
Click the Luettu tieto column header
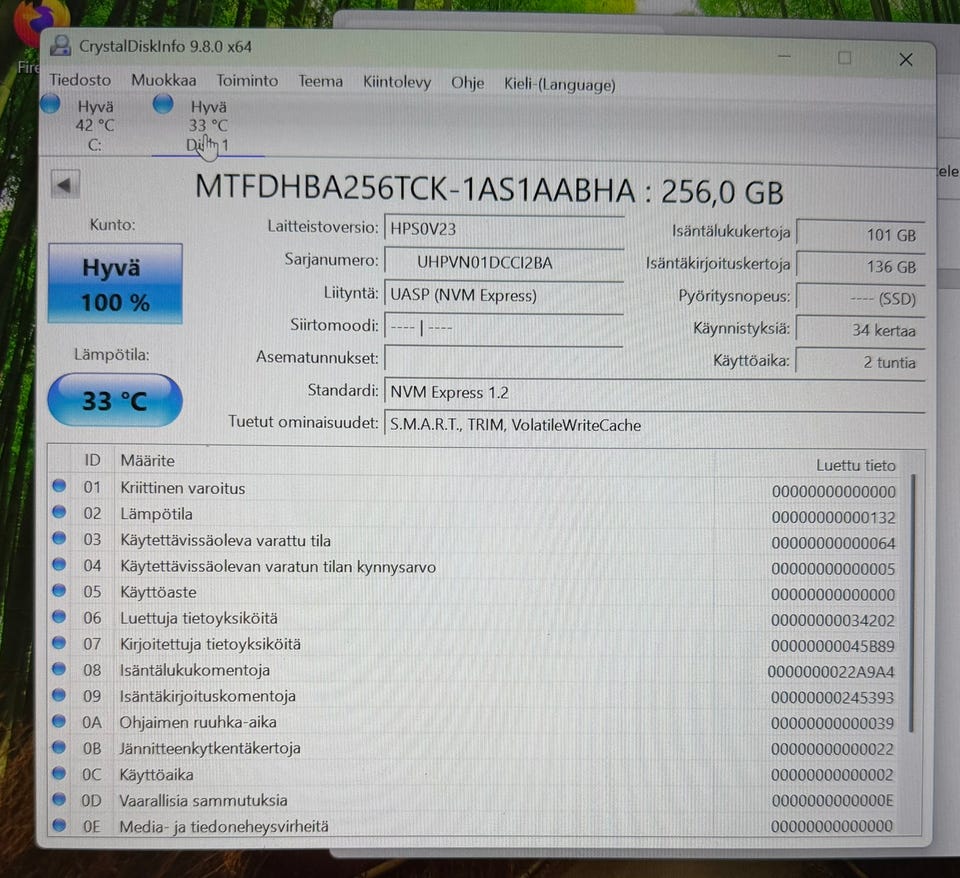855,465
